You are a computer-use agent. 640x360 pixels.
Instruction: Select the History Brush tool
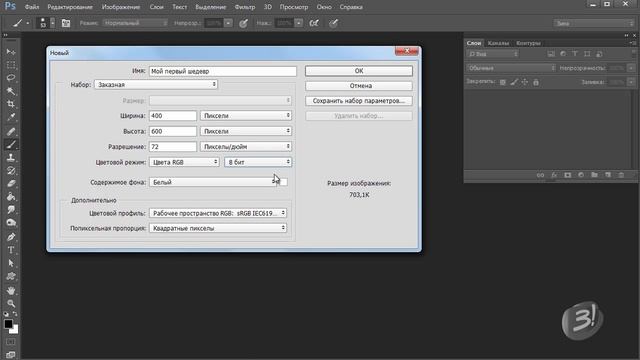tap(11, 170)
